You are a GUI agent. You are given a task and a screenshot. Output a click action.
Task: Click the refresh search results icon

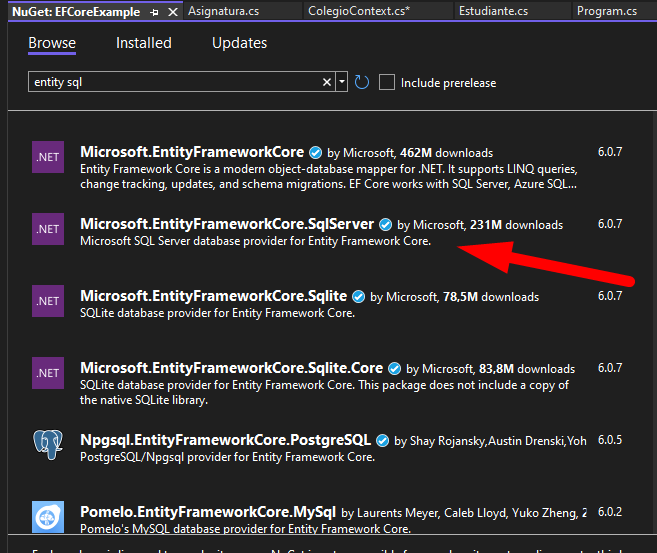click(x=362, y=82)
